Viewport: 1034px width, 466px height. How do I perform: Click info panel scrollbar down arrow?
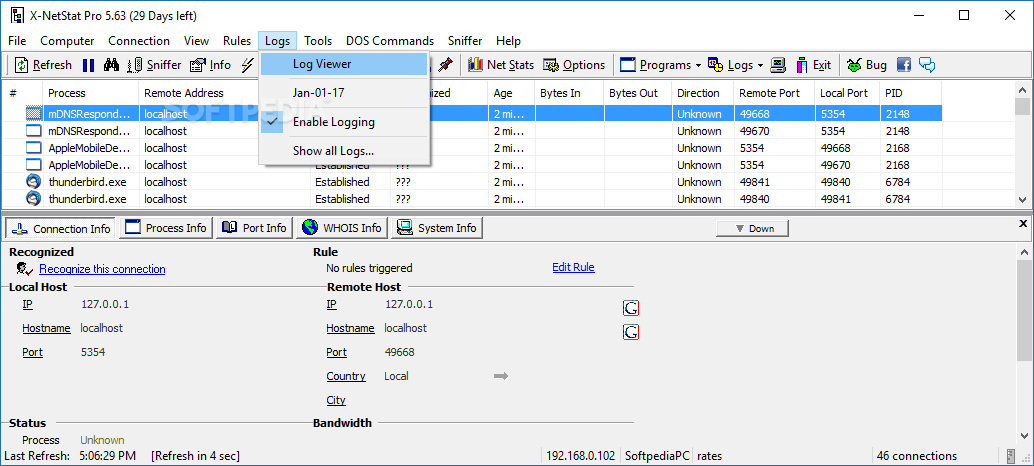(x=1023, y=436)
